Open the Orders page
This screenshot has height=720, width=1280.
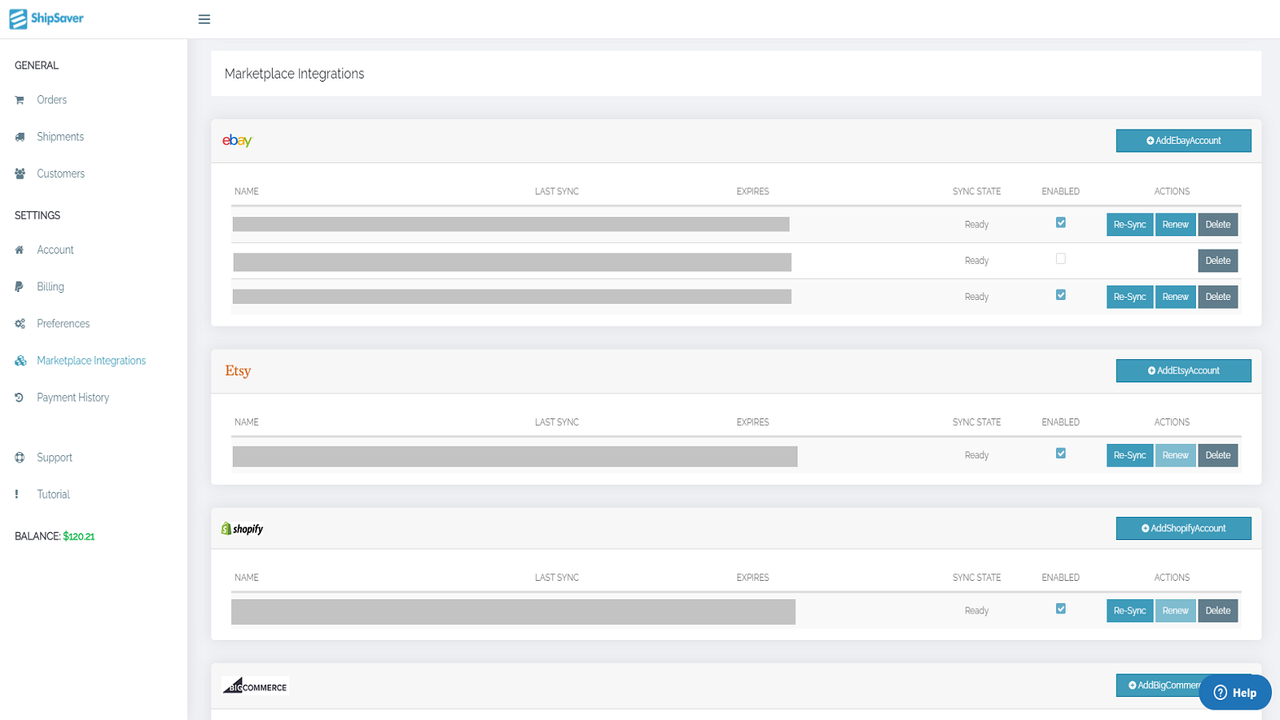point(52,100)
